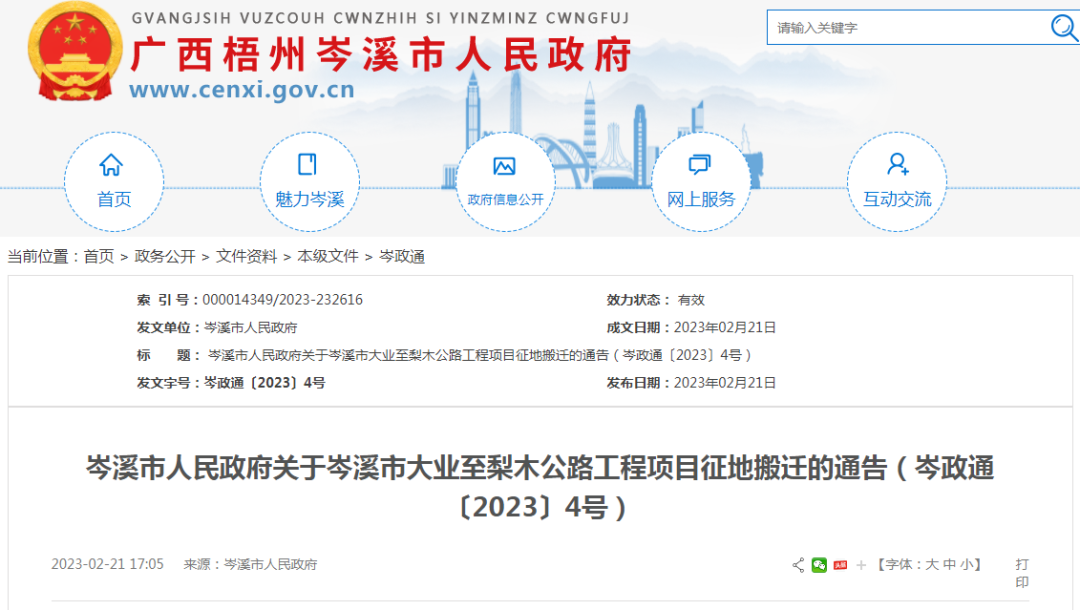Open 政务公开 in the breadcrumb
Screen dimensions: 1080x610
(x=165, y=257)
